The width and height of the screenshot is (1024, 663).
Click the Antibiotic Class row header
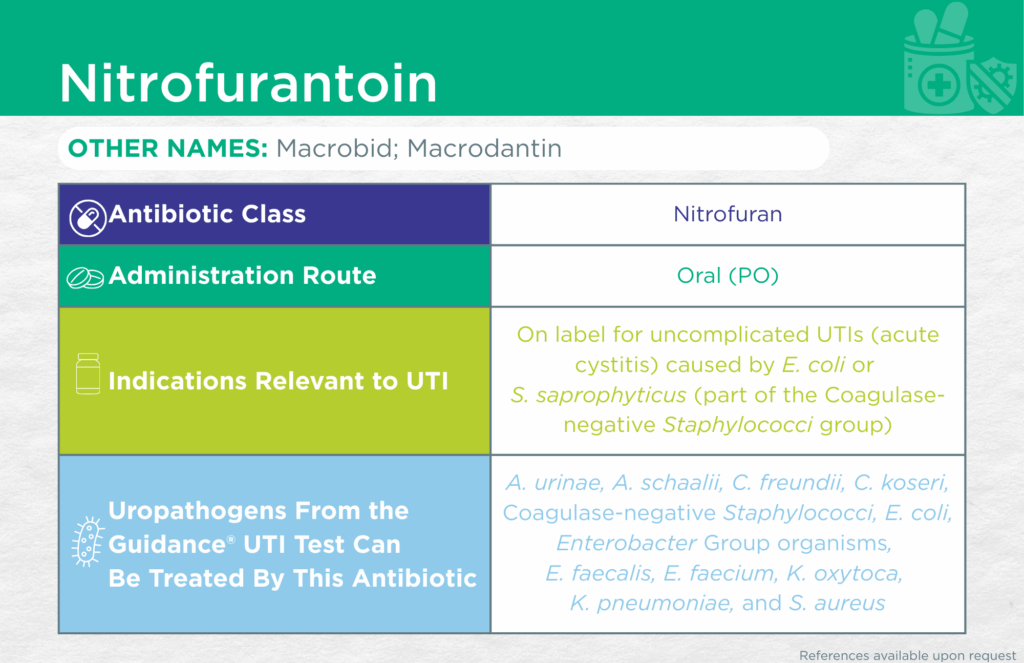(207, 214)
